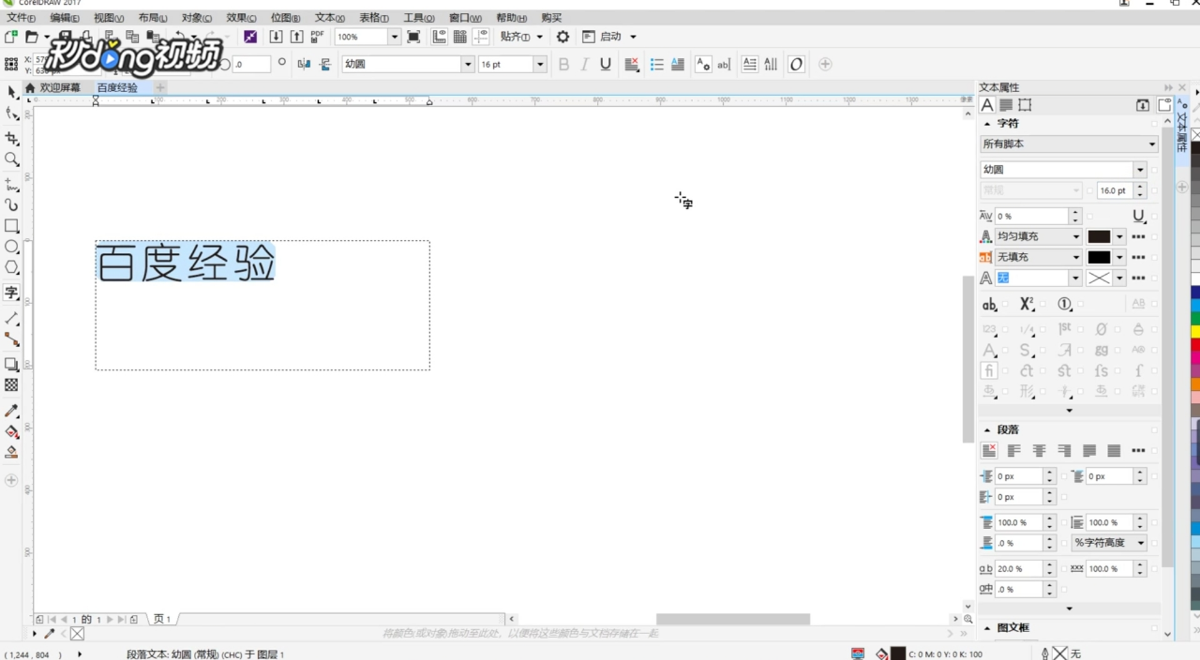
Task: Open the 所有脚本 script dropdown
Action: 1069,144
